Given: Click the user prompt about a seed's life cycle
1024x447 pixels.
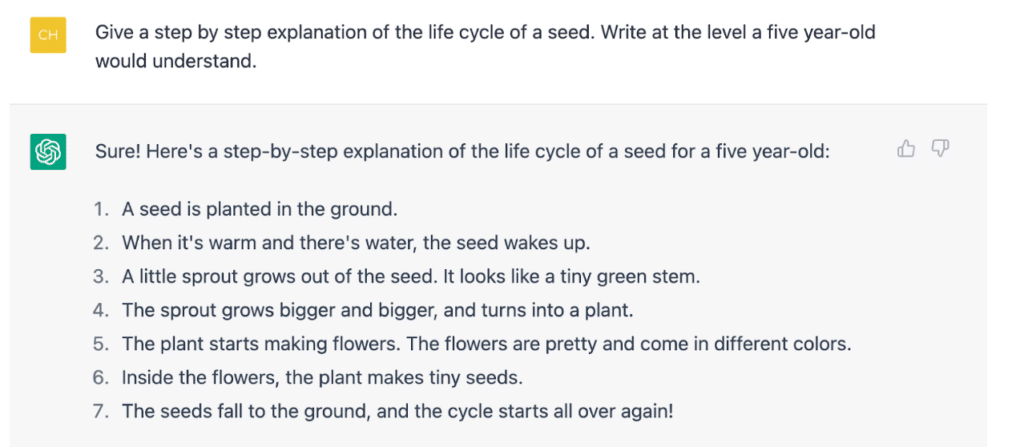Looking at the screenshot, I should [485, 47].
